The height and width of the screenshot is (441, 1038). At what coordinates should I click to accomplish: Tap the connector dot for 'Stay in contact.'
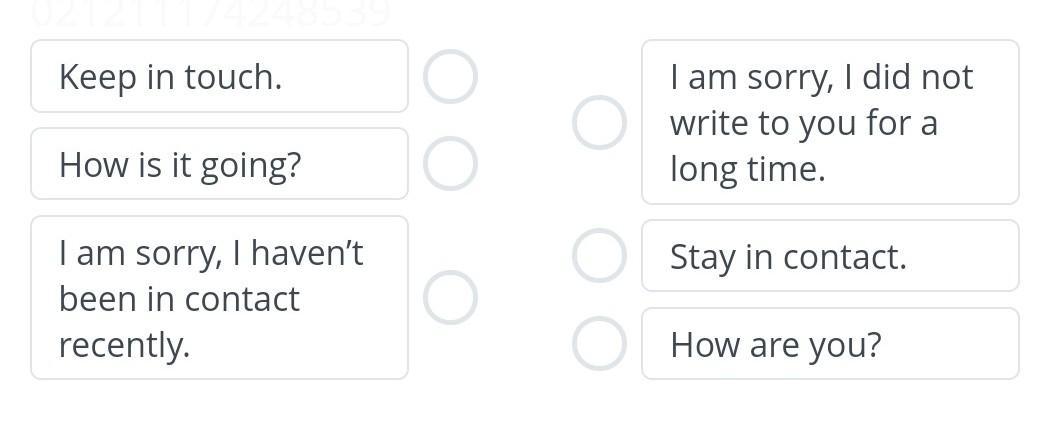[x=599, y=255]
